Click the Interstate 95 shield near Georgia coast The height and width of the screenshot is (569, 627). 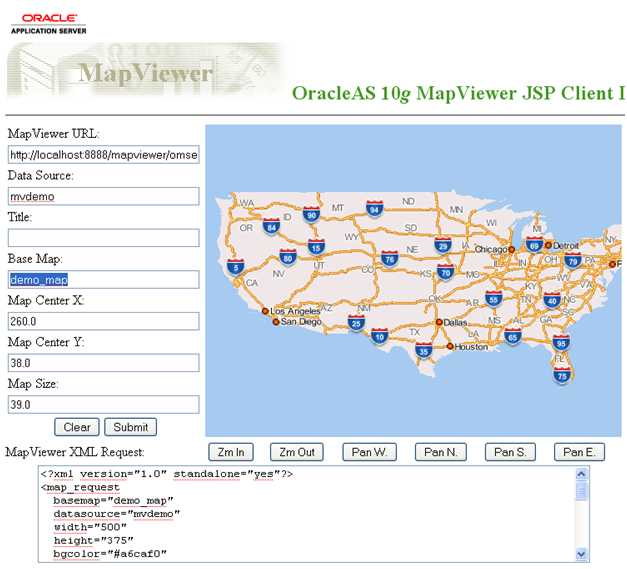(x=561, y=342)
